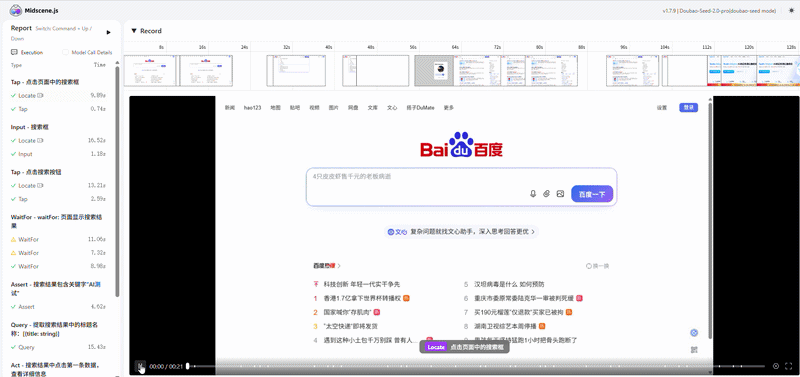This screenshot has height=377, width=800.
Task: Open the 搭子DuMate link
Action: point(420,108)
